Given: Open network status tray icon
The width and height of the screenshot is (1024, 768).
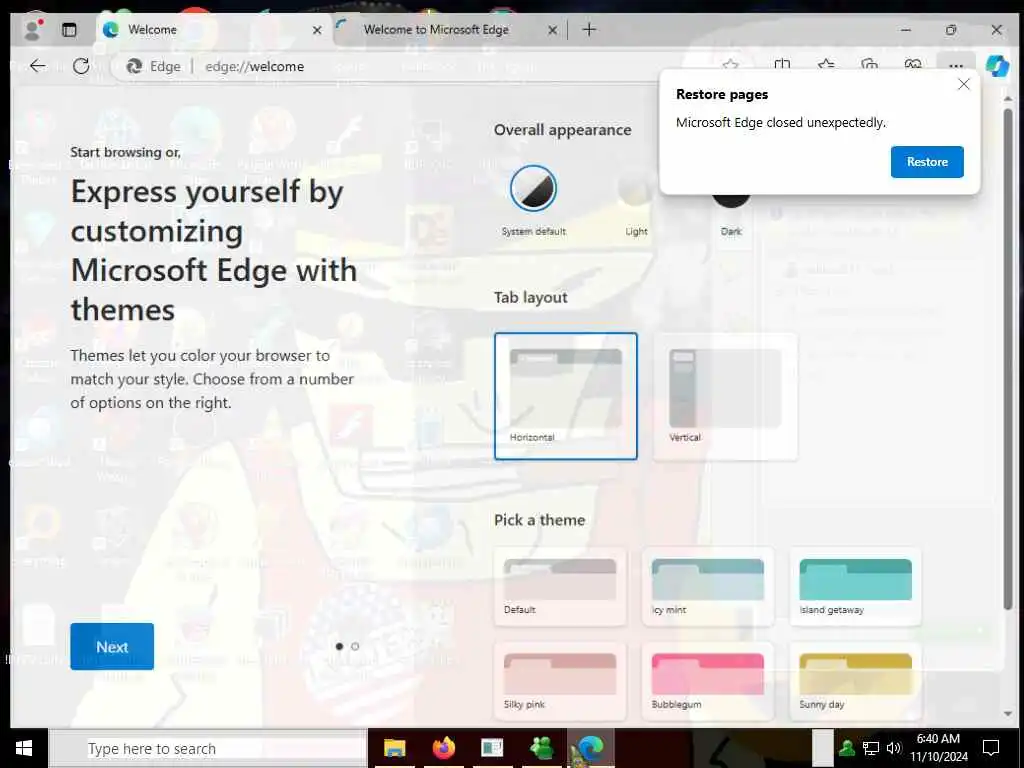Looking at the screenshot, I should tap(871, 748).
